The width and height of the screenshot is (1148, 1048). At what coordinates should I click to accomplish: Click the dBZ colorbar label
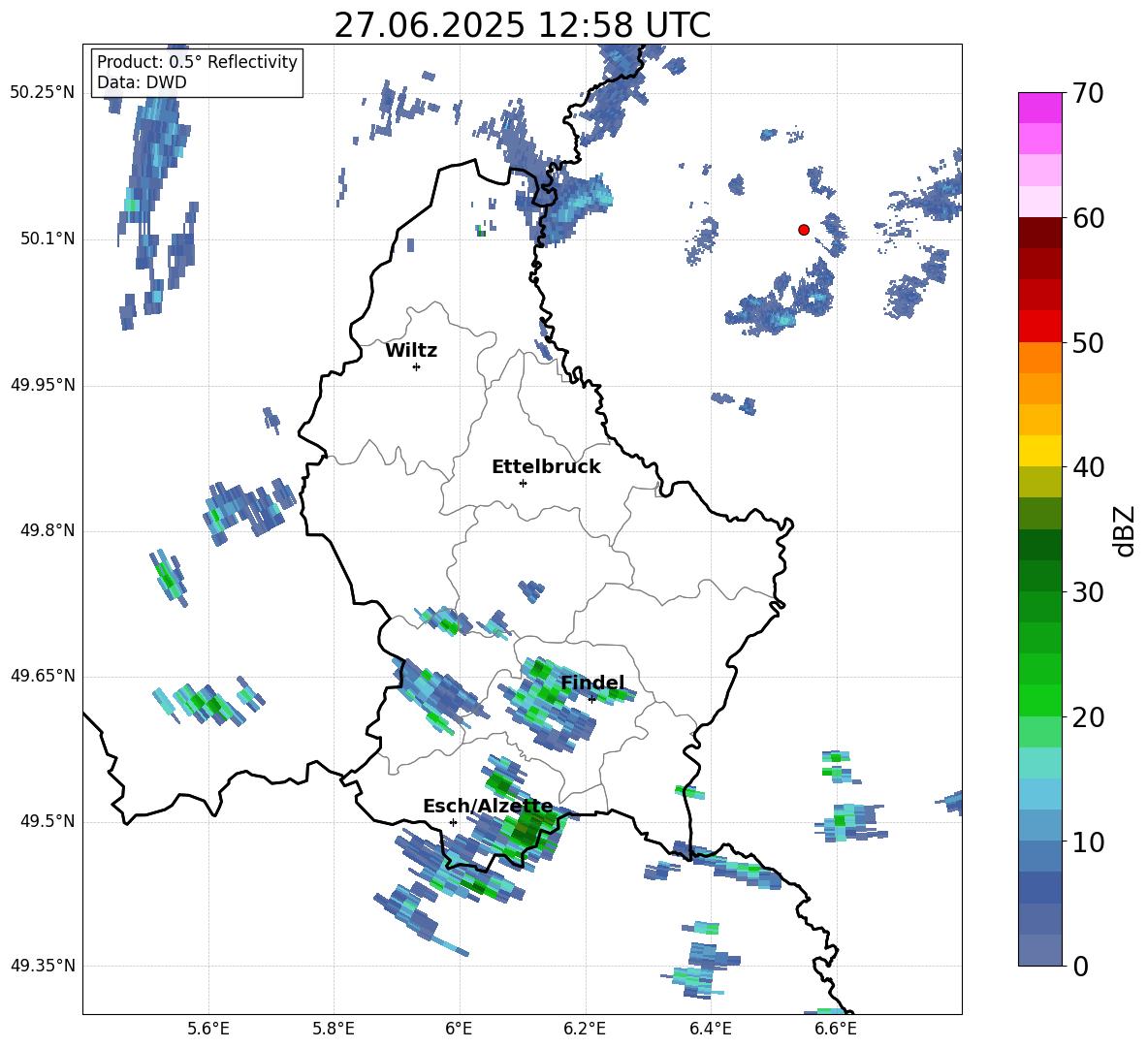pos(1123,530)
